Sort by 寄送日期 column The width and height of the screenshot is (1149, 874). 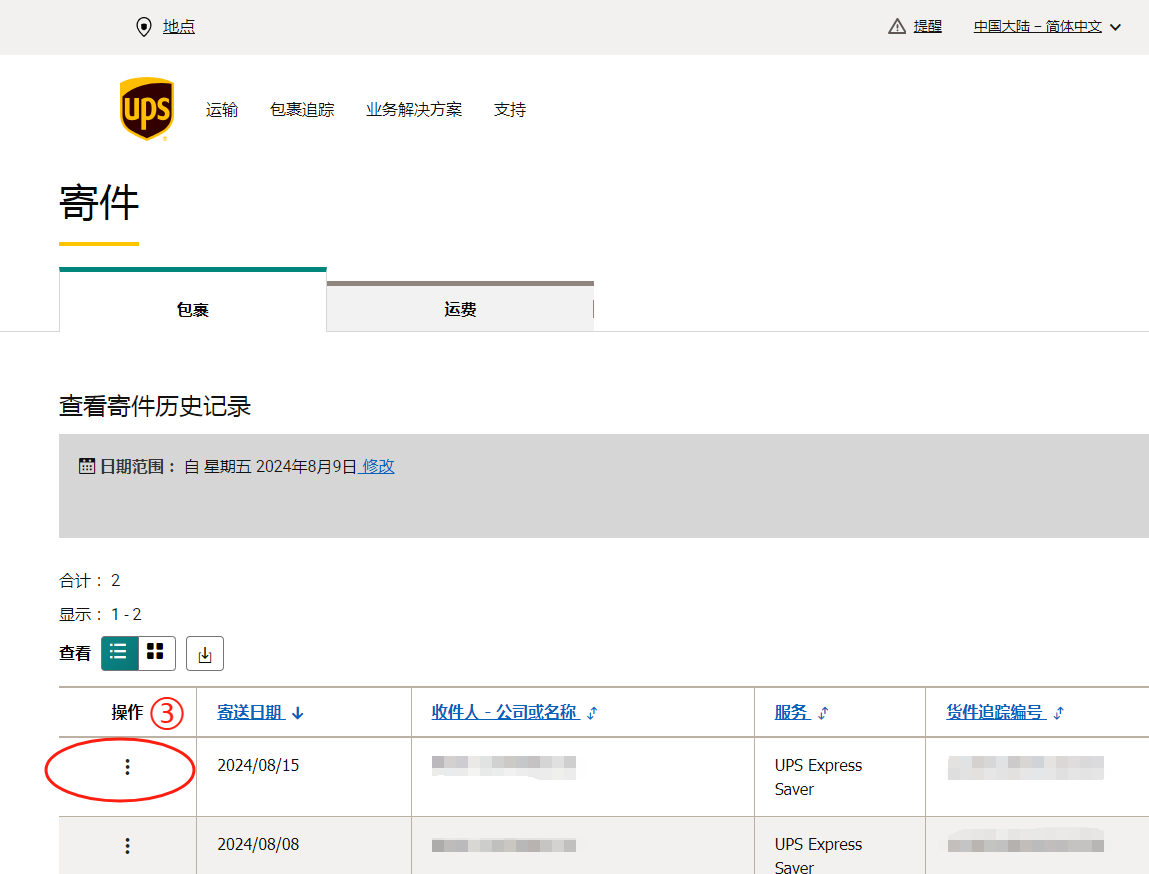[x=251, y=712]
